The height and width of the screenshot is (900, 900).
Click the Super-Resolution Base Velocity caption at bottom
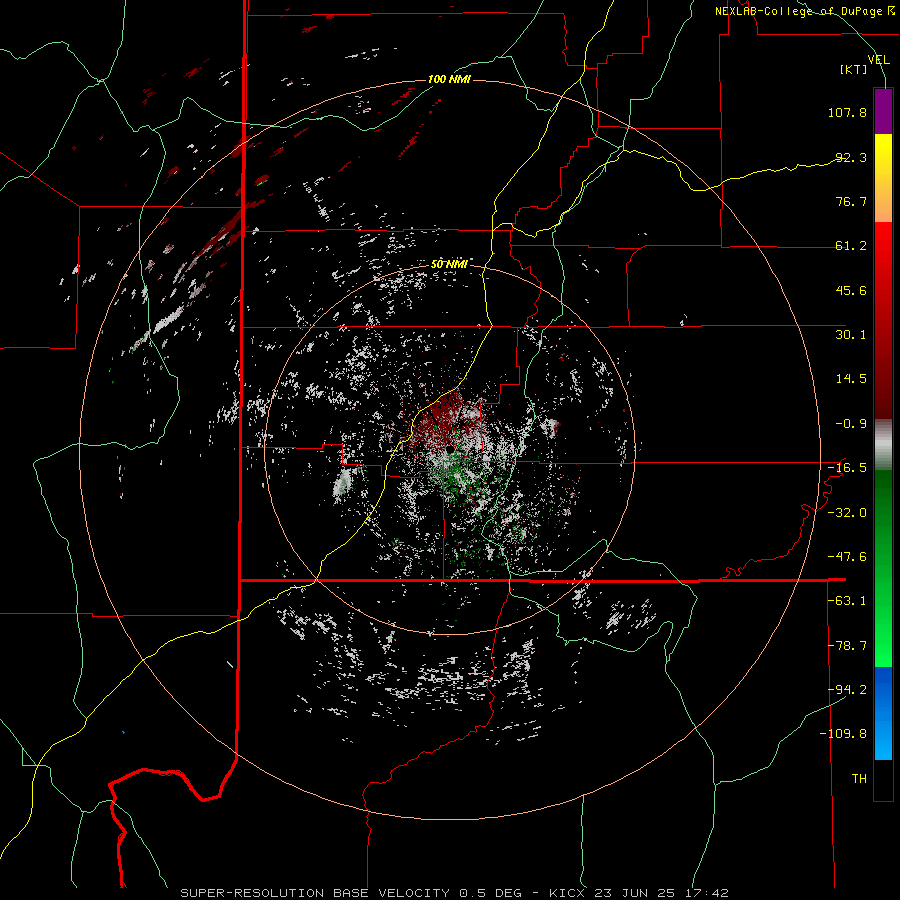[x=454, y=893]
